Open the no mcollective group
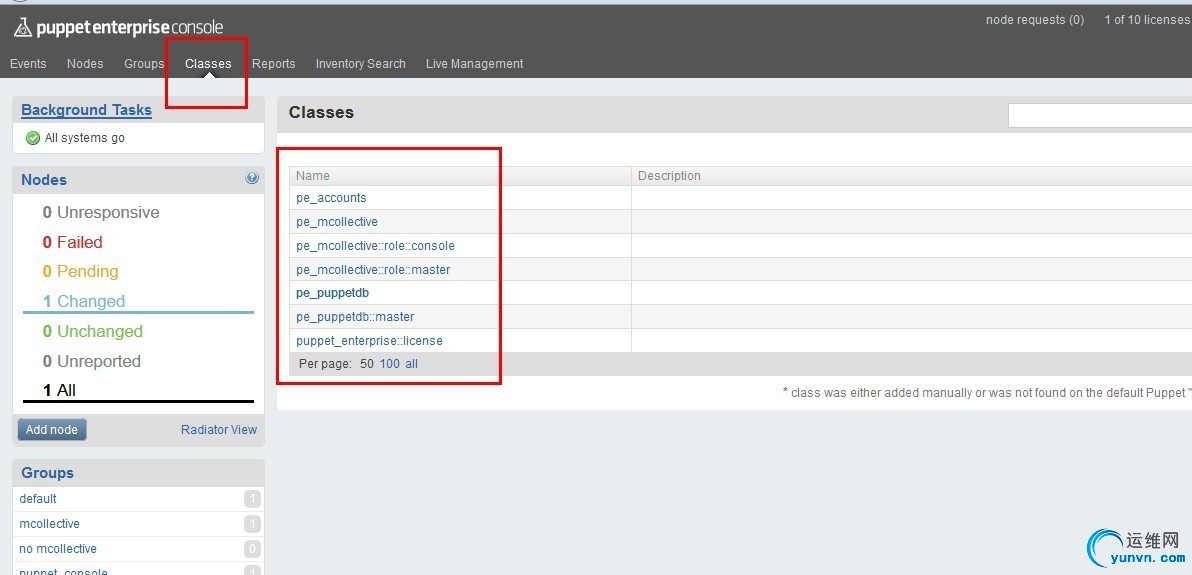Viewport: 1192px width, 575px height. (x=58, y=549)
